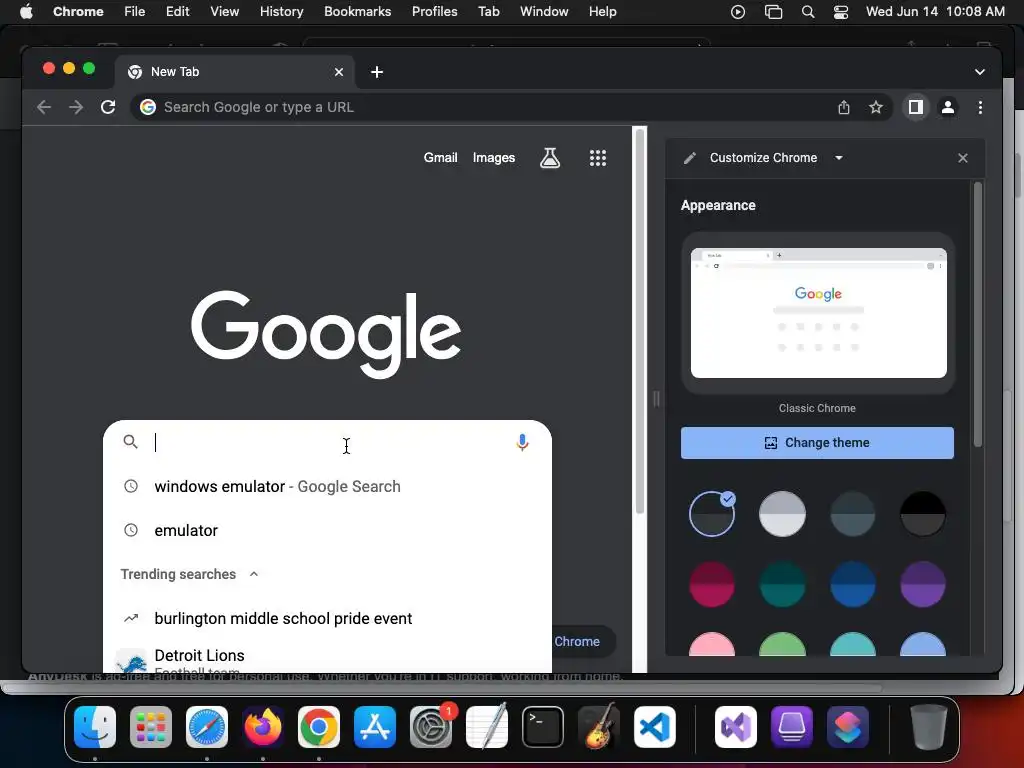Image resolution: width=1024 pixels, height=768 pixels.
Task: Open Visual Studio Code from the Dock
Action: pos(654,726)
